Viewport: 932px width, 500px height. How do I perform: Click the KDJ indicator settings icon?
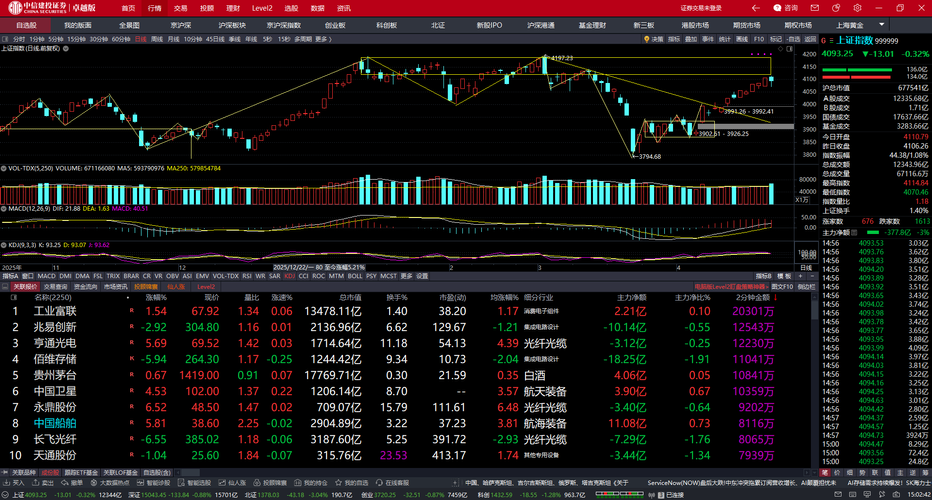4,245
